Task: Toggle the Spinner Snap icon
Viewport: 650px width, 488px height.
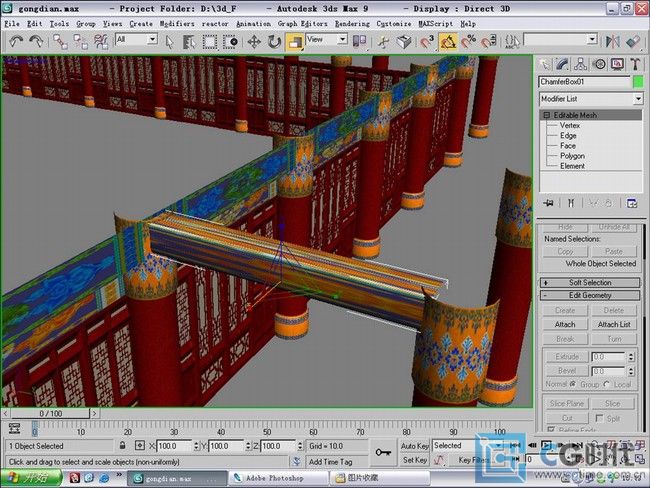Action: click(489, 41)
